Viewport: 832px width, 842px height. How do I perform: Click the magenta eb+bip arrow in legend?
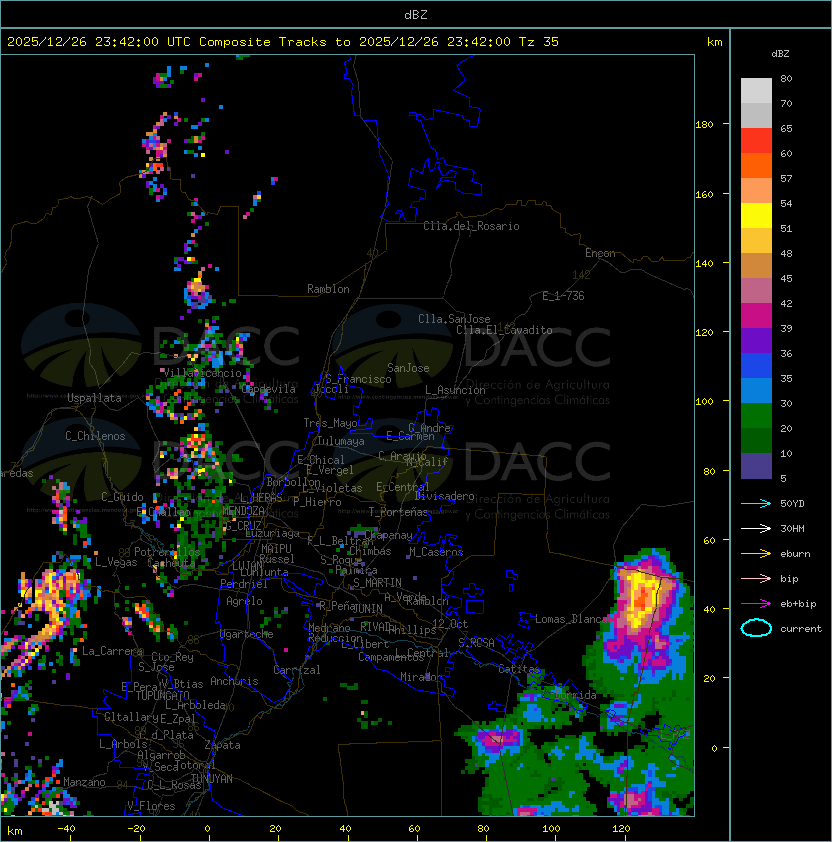pyautogui.click(x=756, y=604)
